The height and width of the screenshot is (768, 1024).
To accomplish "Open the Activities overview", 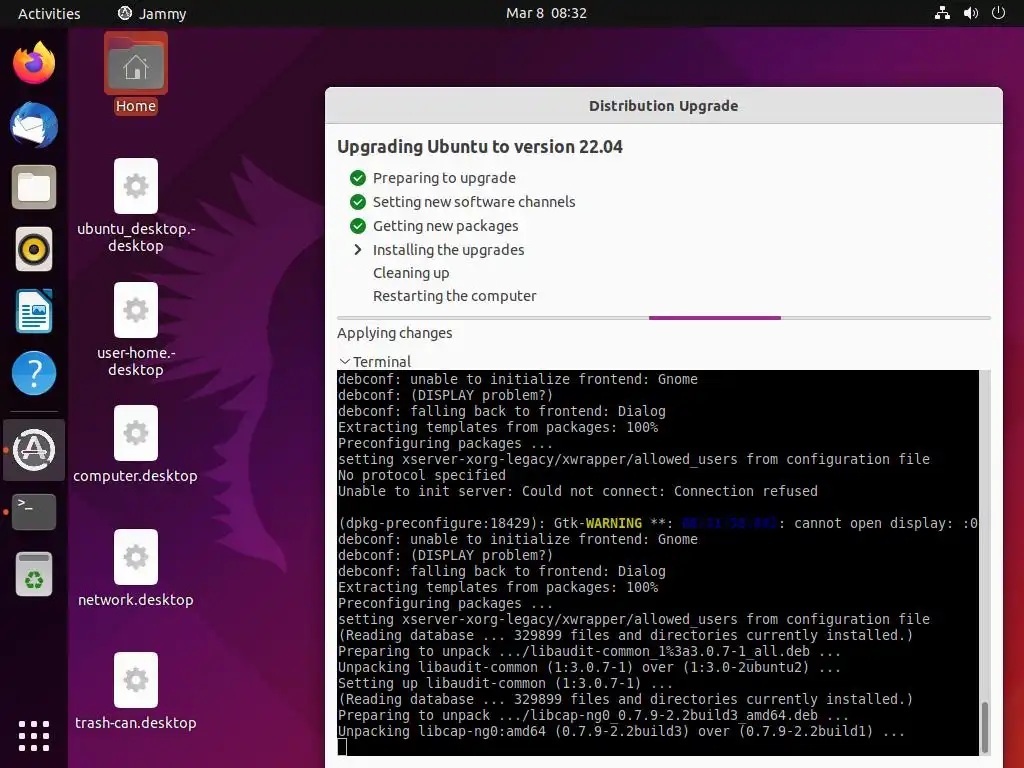I will click(49, 13).
